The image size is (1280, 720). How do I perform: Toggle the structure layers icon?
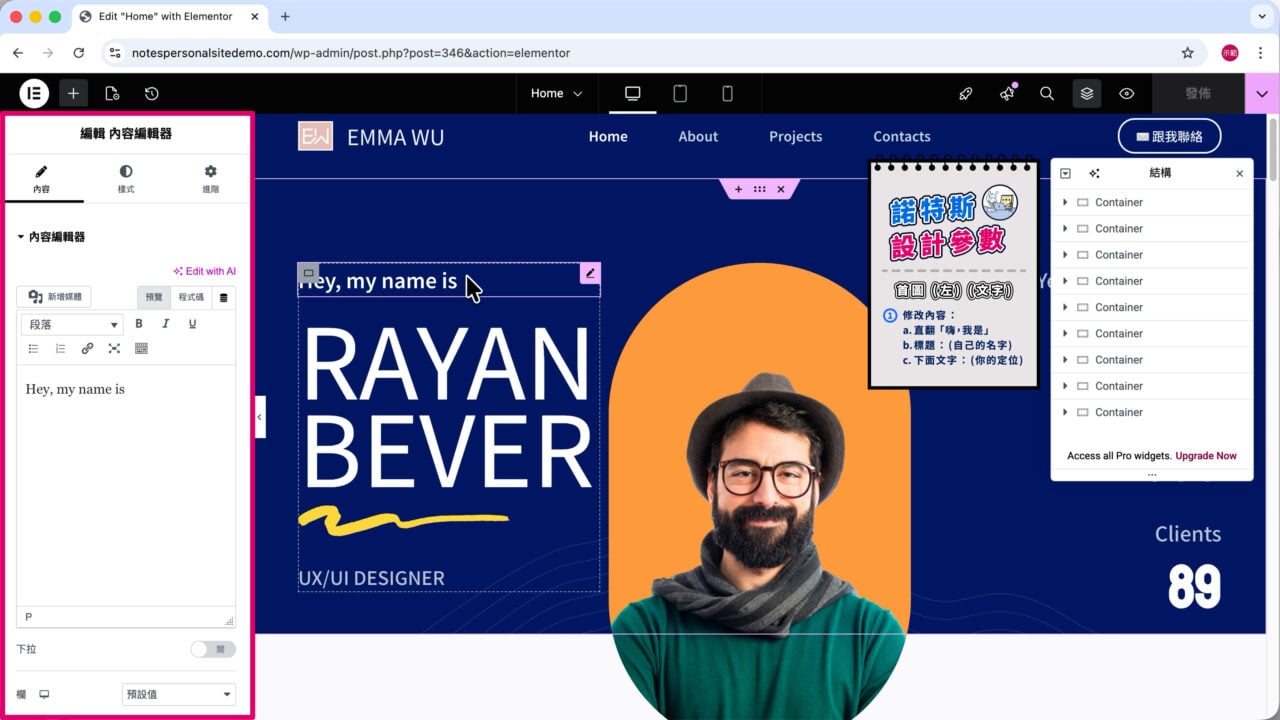coord(1087,93)
